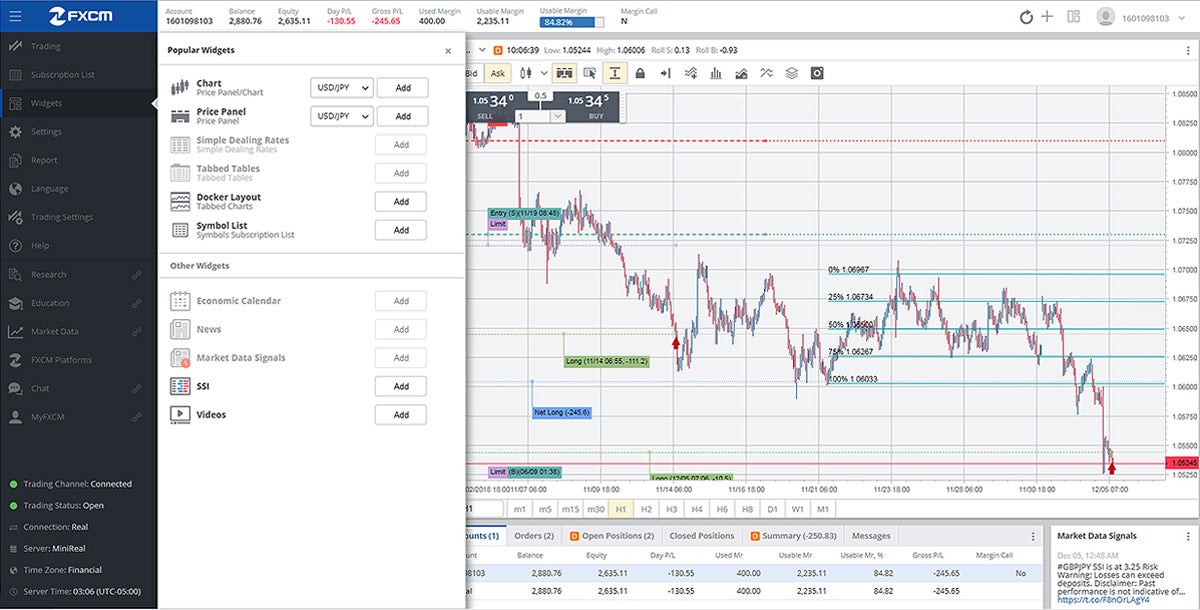Click the Usable Margin 84.82% progress bar

[572, 21]
